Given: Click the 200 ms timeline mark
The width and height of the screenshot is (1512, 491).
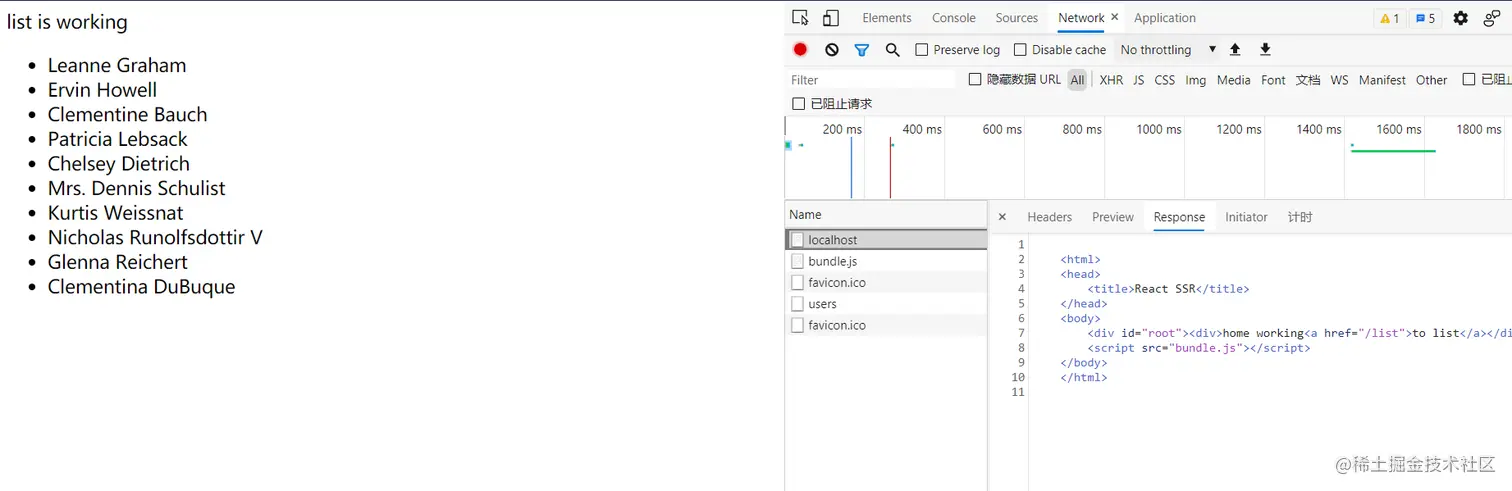Looking at the screenshot, I should point(842,129).
